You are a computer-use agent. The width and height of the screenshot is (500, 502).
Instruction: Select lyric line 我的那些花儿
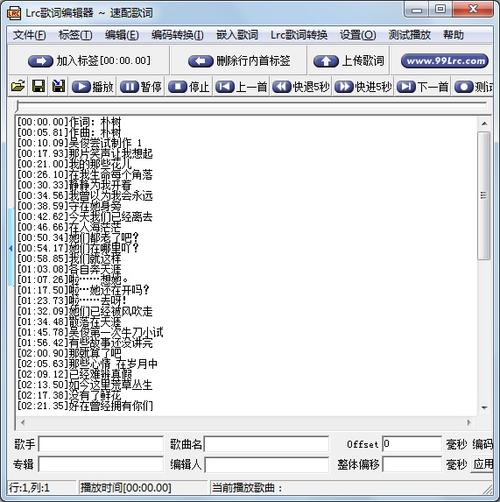pos(75,164)
